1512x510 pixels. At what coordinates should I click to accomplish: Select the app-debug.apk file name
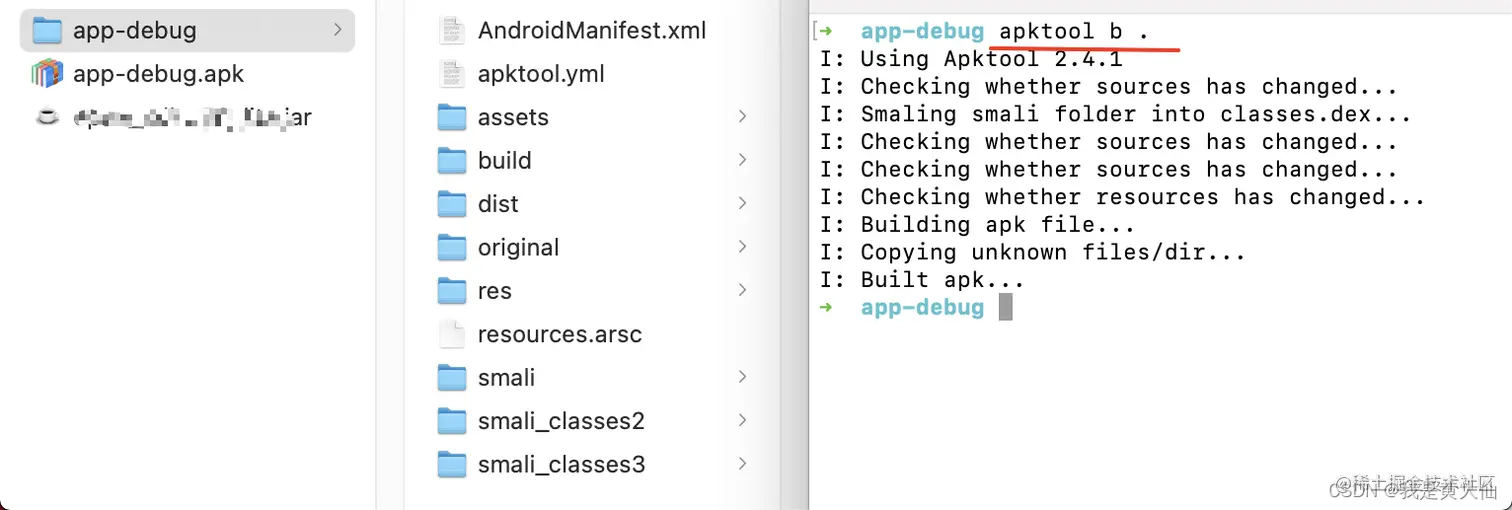click(x=158, y=74)
